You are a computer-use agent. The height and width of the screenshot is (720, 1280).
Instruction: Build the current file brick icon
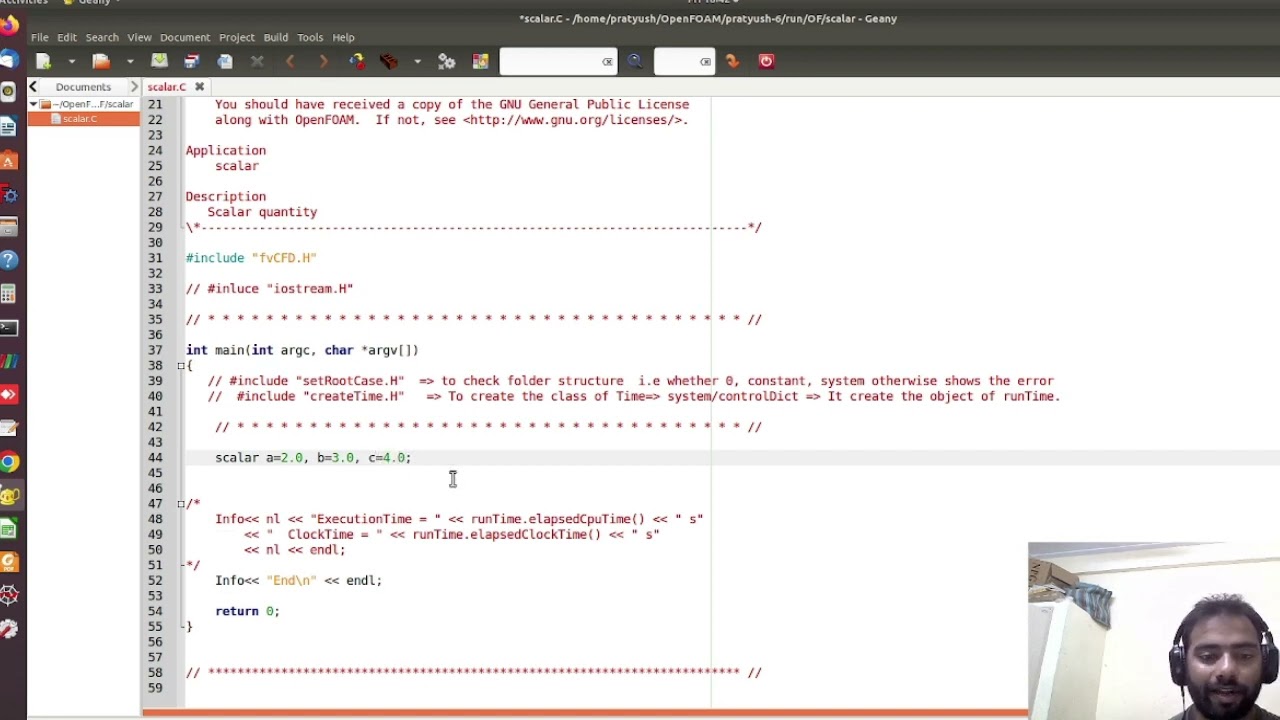click(x=389, y=61)
